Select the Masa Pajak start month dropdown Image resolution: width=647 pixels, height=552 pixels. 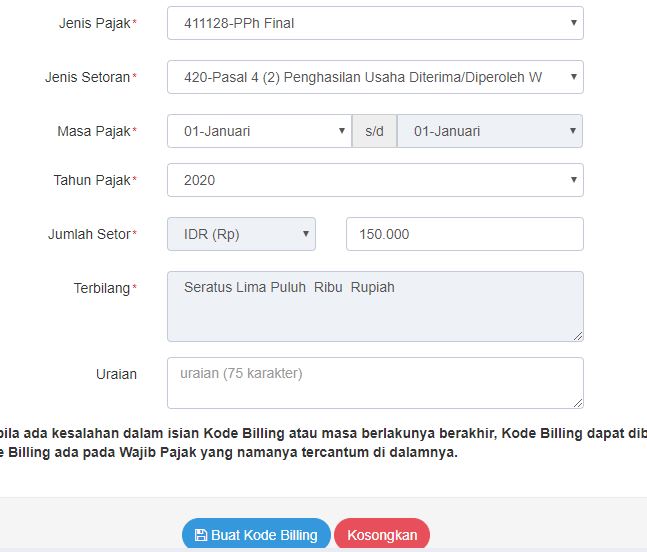click(260, 131)
